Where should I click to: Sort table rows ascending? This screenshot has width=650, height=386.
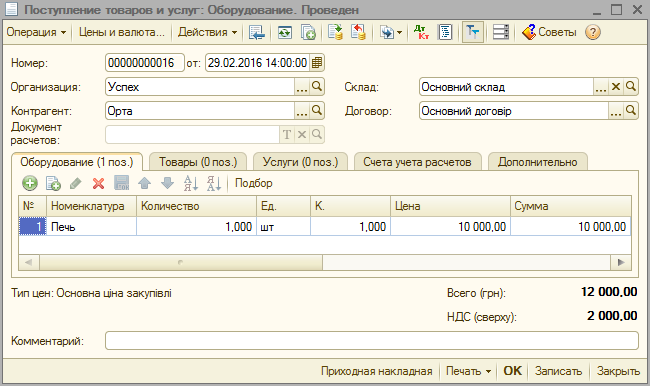click(191, 183)
